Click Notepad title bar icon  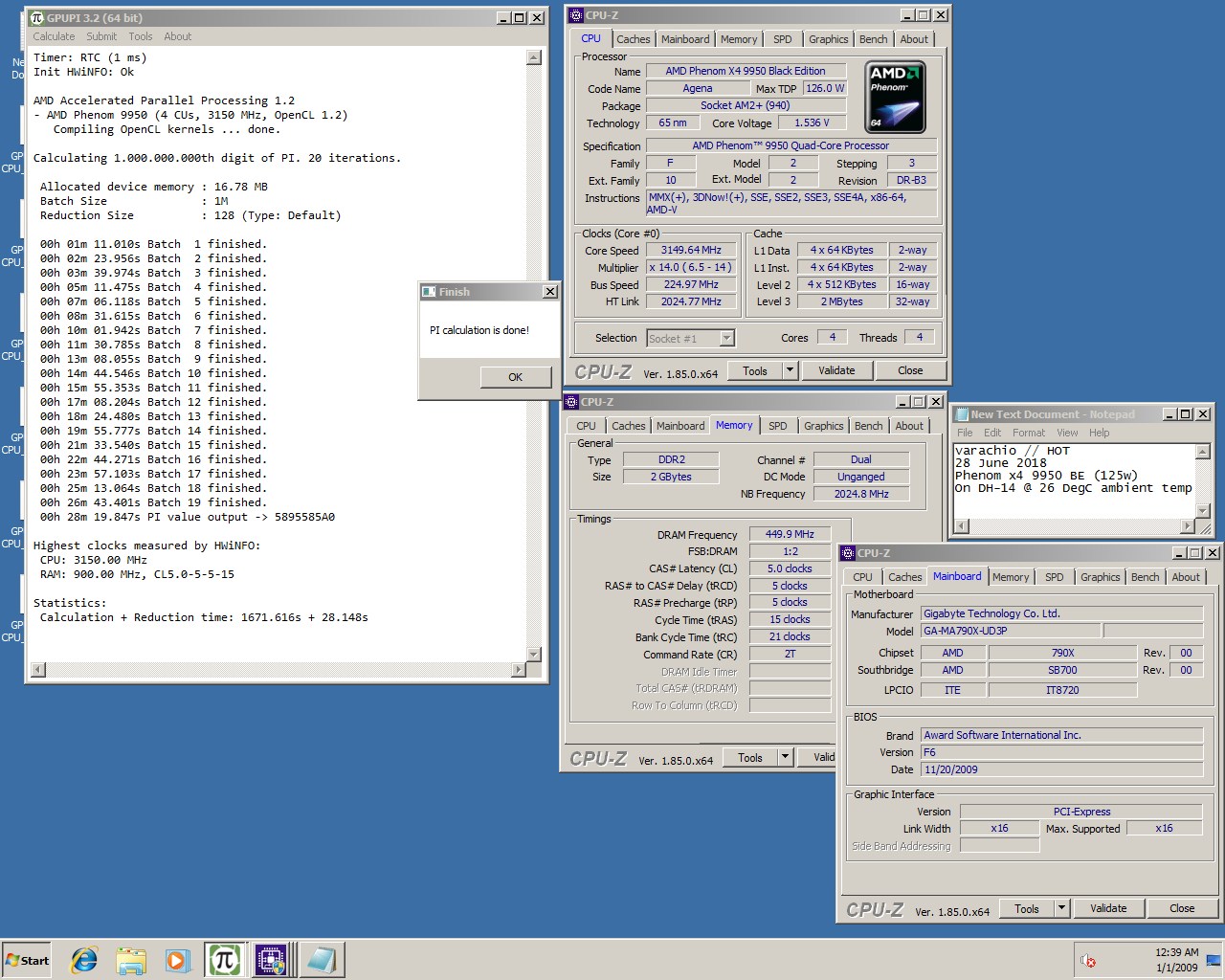962,413
